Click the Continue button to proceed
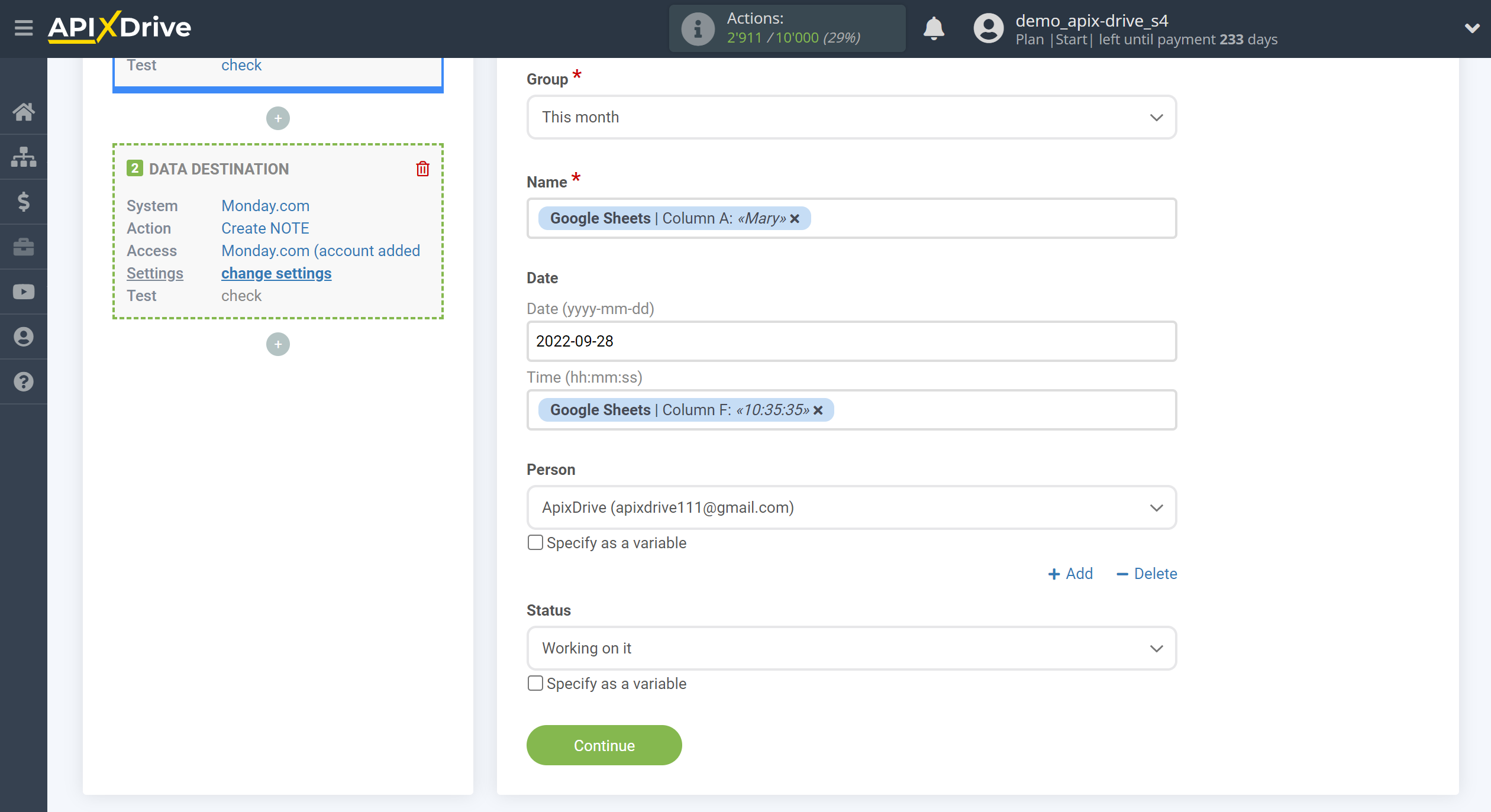1491x812 pixels. (604, 745)
